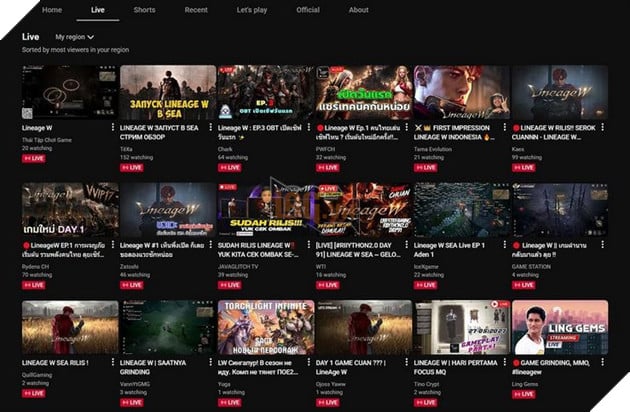Image resolution: width=630 pixels, height=412 pixels.
Task: Visit the IceXgame channel name
Action: click(426, 266)
